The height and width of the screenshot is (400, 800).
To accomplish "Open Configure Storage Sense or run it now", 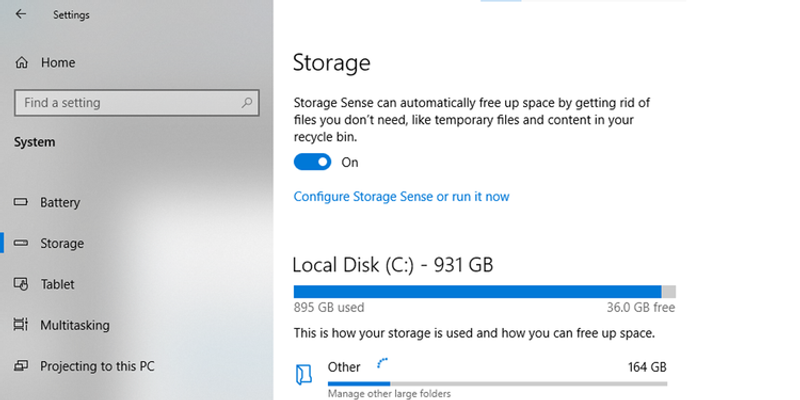I will 401,197.
